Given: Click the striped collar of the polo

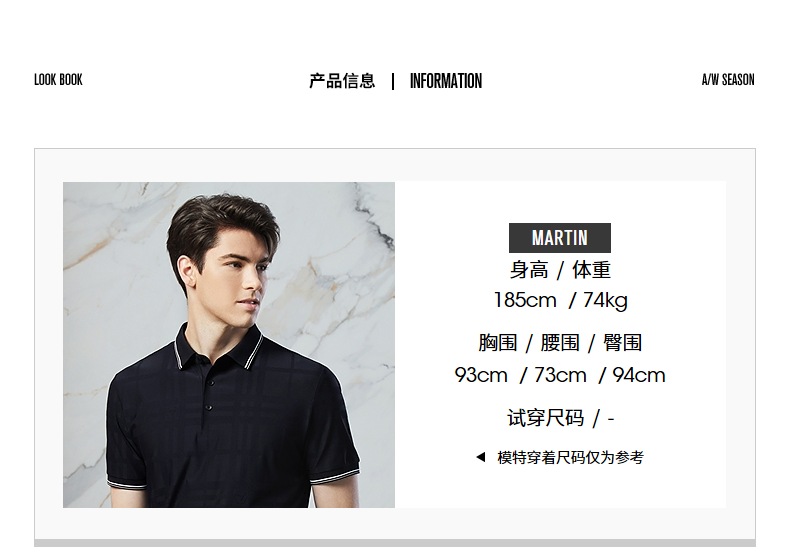Looking at the screenshot, I should [x=219, y=348].
